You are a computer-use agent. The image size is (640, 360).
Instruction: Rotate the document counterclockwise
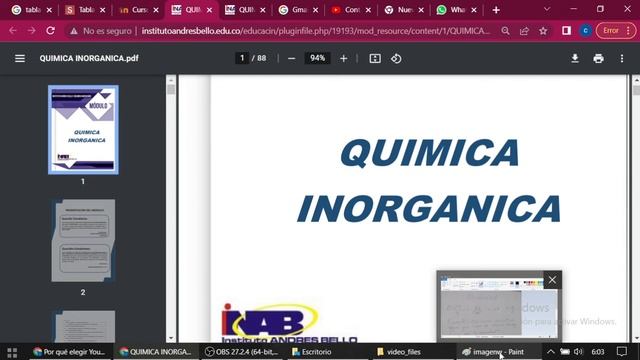(x=396, y=58)
